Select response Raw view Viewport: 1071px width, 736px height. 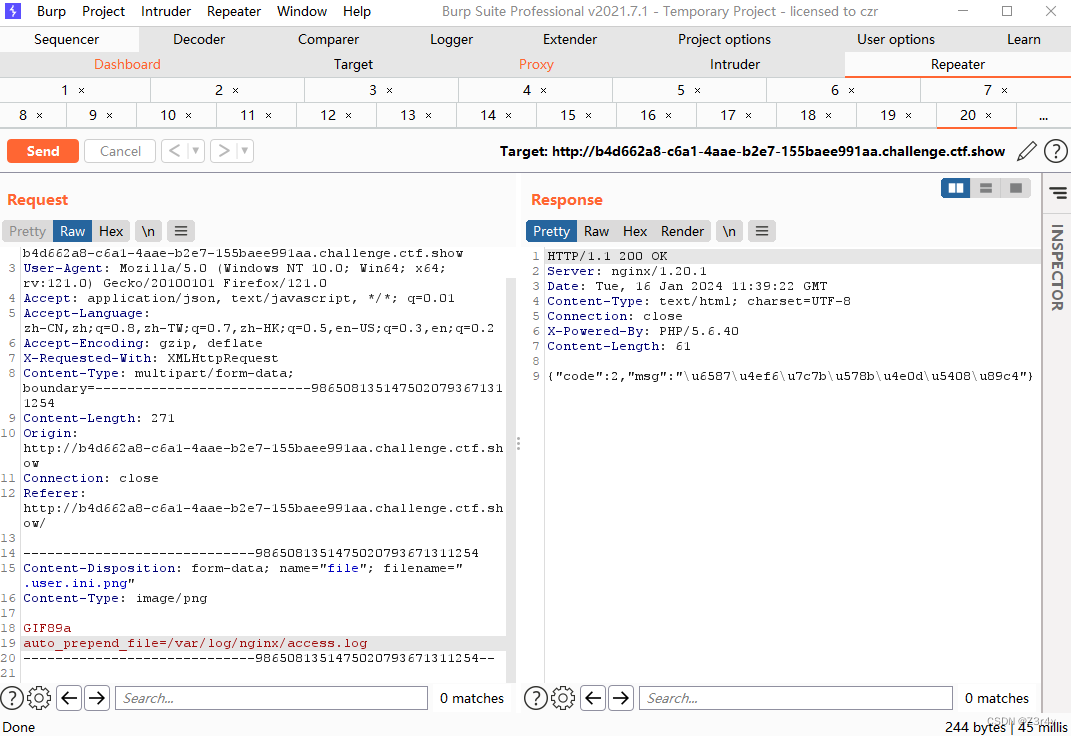(x=596, y=231)
